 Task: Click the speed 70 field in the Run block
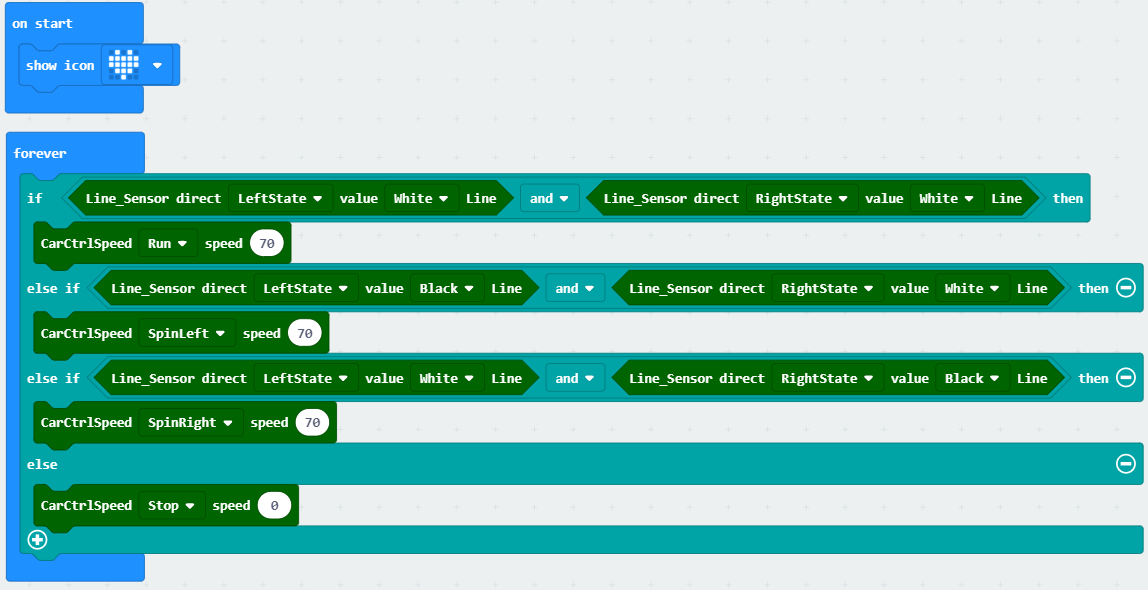tap(267, 244)
